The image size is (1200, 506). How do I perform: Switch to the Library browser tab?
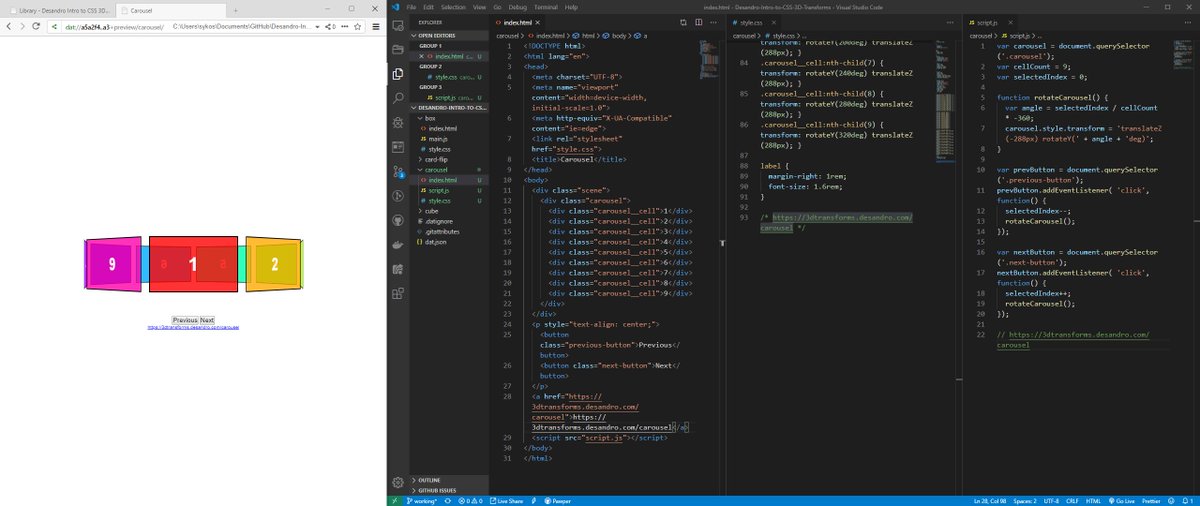[60, 10]
